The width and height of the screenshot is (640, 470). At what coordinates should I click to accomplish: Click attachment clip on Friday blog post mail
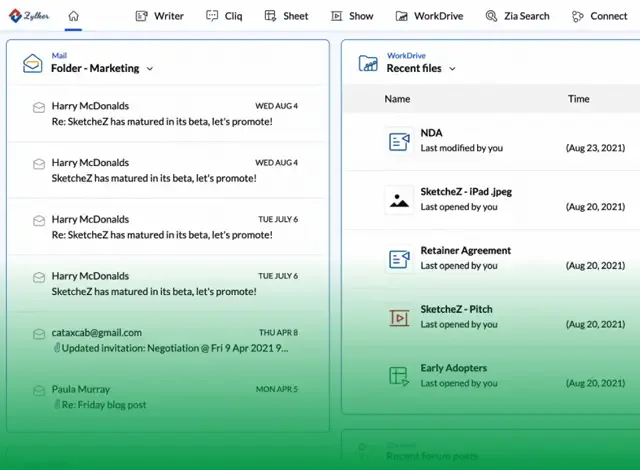click(x=57, y=404)
